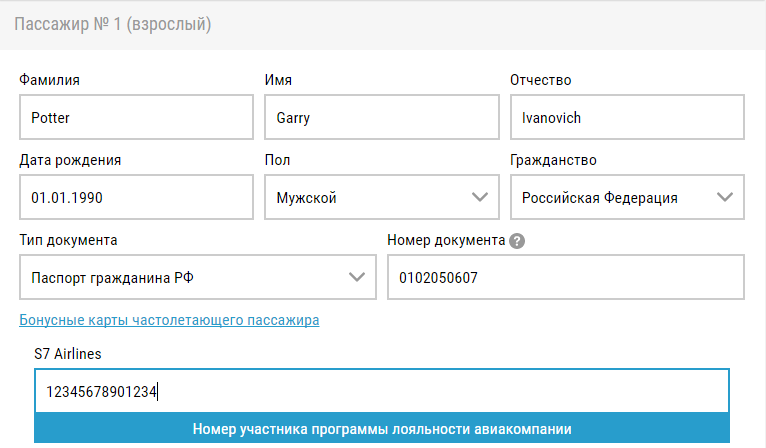Screen dimensions: 766x448
Task: Click the Номер документа label text
Action: click(446, 240)
